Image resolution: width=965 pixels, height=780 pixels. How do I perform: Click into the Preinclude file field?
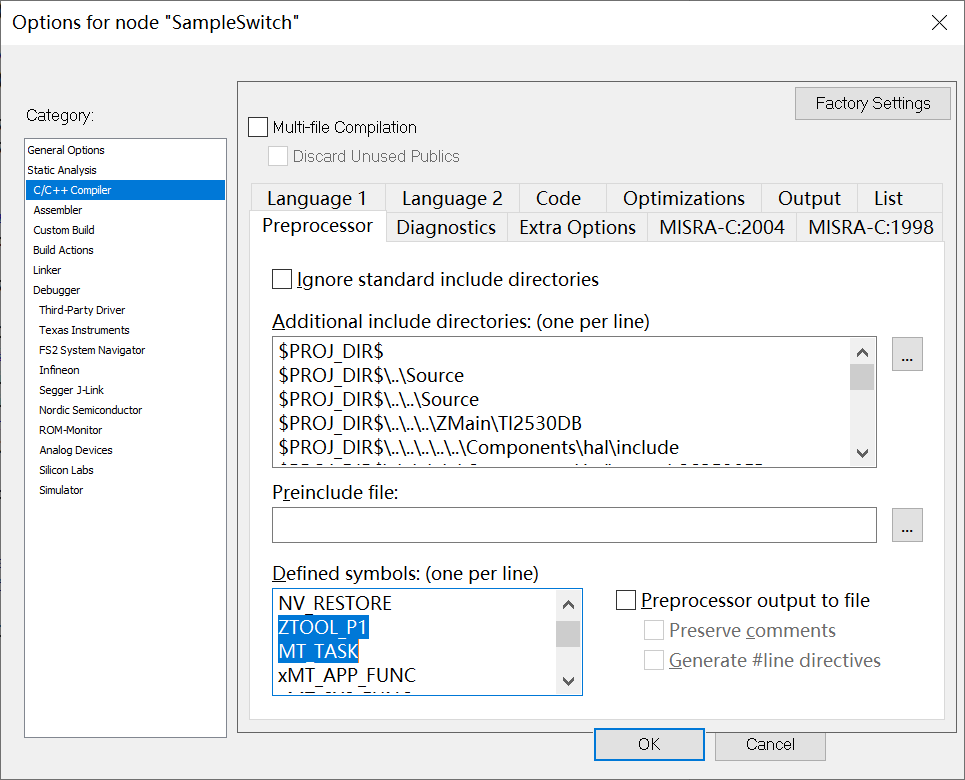pyautogui.click(x=574, y=525)
